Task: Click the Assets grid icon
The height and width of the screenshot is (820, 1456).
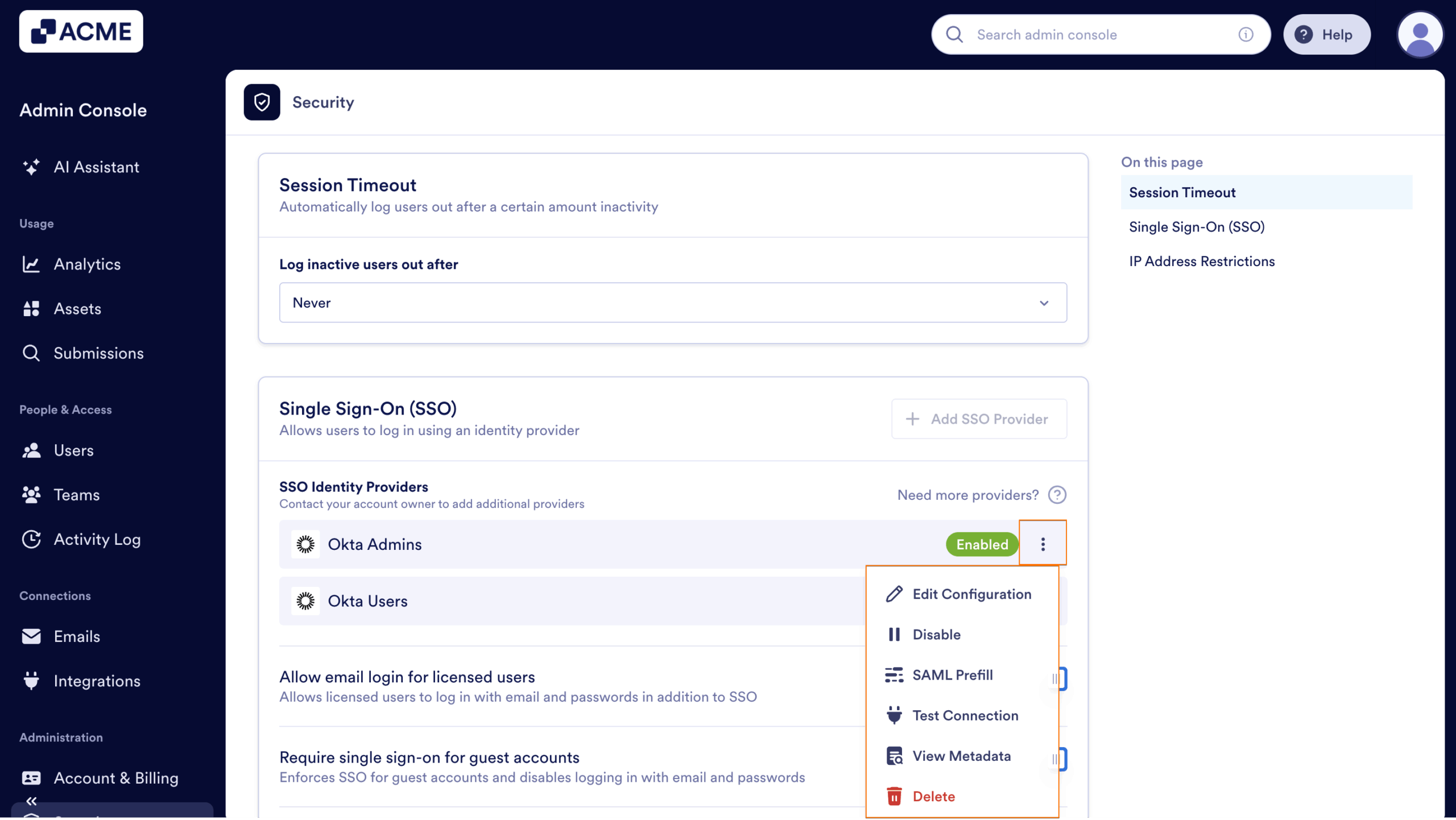Action: click(31, 308)
